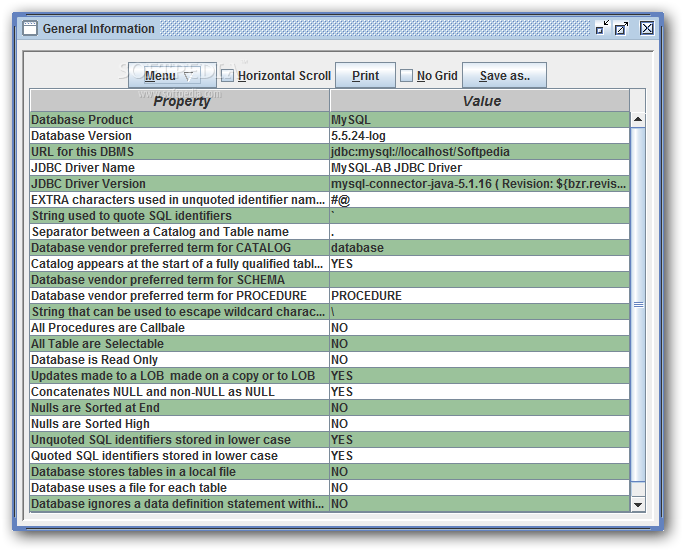This screenshot has width=684, height=551.
Task: Click the 'PROCEDURE' value cell
Action: (x=480, y=296)
